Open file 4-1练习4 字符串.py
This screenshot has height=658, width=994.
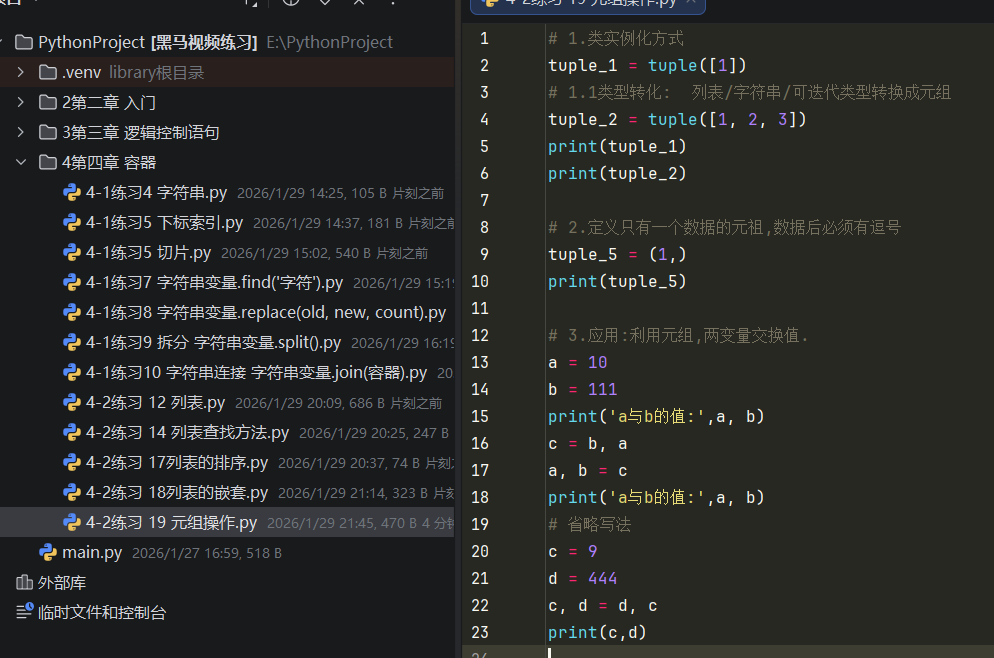(157, 192)
